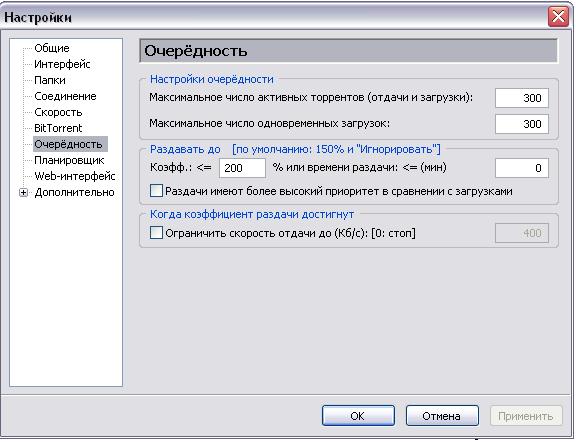Open the BitTorrent settings page
This screenshot has width=576, height=442.
(x=58, y=128)
